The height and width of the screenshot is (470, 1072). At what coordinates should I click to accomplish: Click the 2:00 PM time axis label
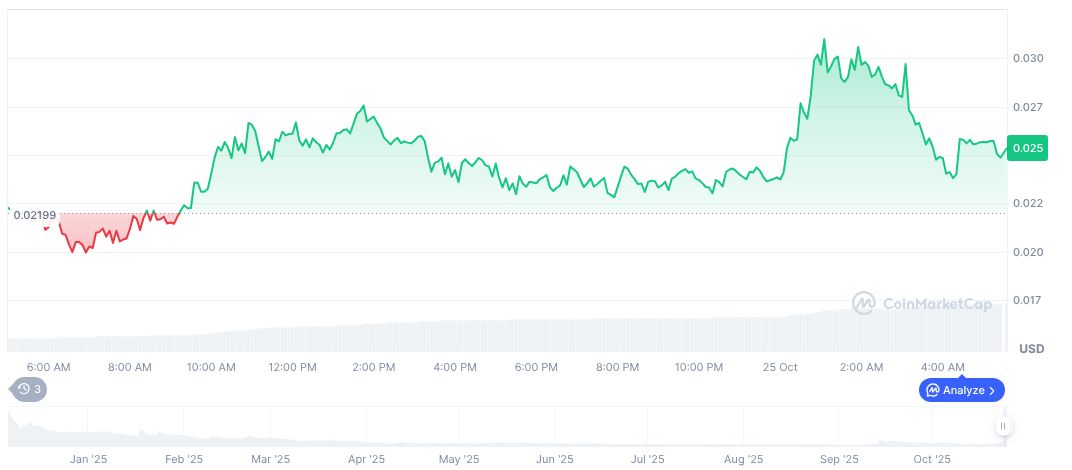374,367
